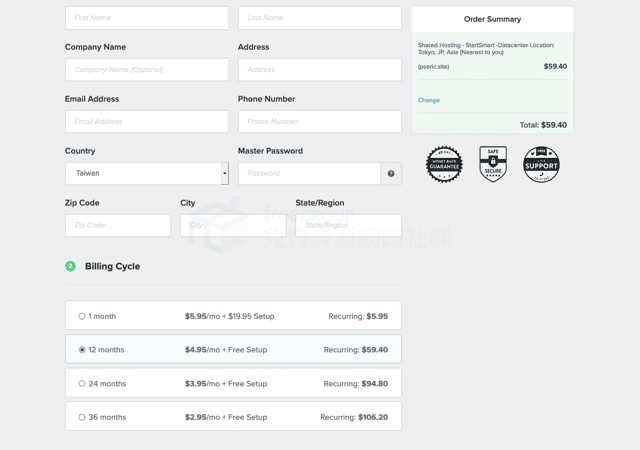Click the Money Back Guarantee badge
Image resolution: width=640 pixels, height=450 pixels.
[444, 164]
